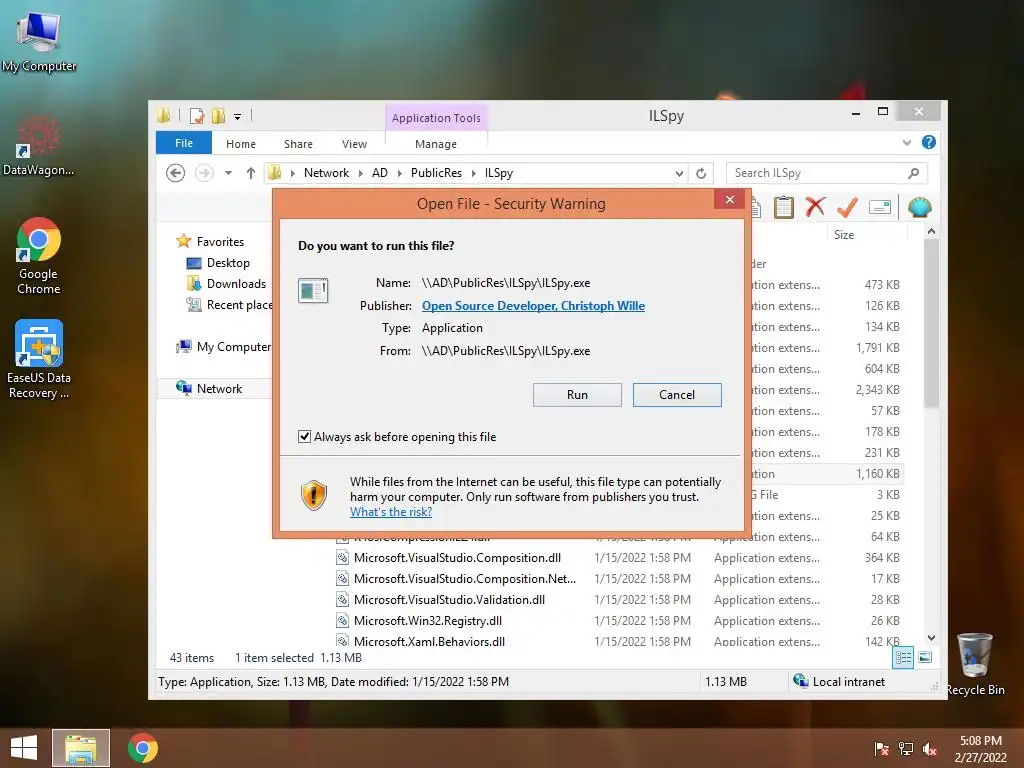Open Explorer Help question mark icon
Screen dimensions: 1024x768
tap(928, 142)
